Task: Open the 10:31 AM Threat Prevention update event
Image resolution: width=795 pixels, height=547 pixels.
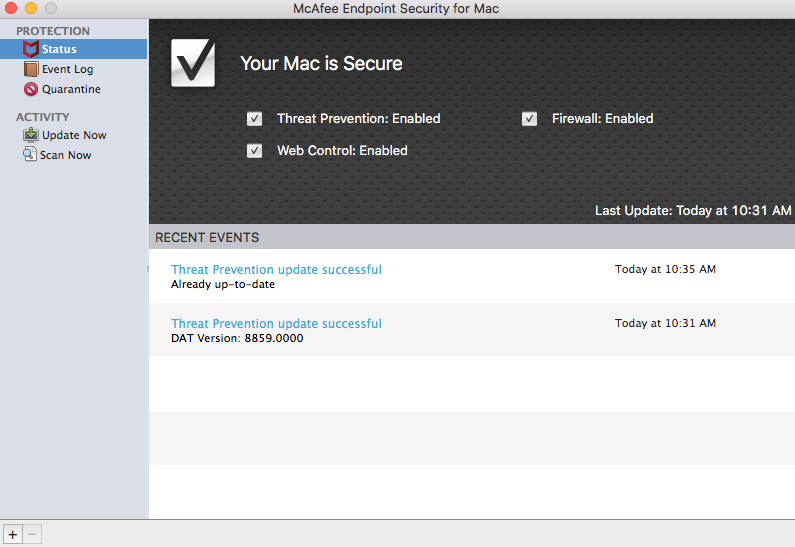Action: point(276,323)
